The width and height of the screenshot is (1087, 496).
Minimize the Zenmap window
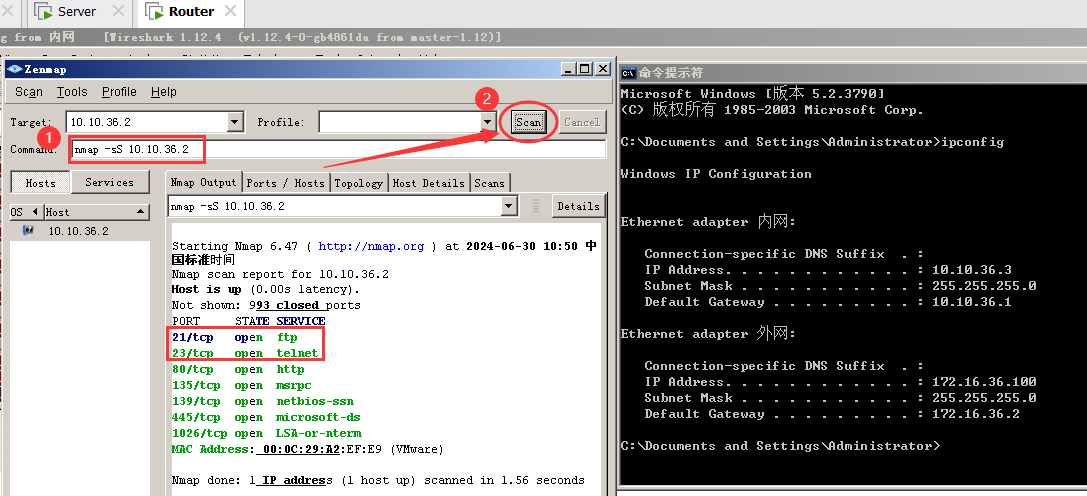point(568,69)
